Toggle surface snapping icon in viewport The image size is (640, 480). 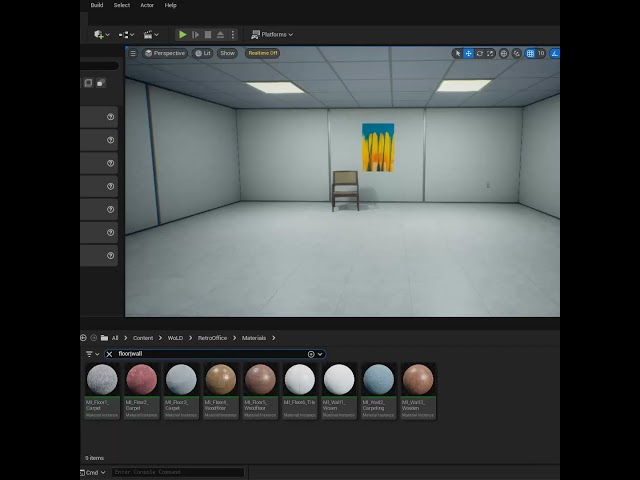click(516, 53)
